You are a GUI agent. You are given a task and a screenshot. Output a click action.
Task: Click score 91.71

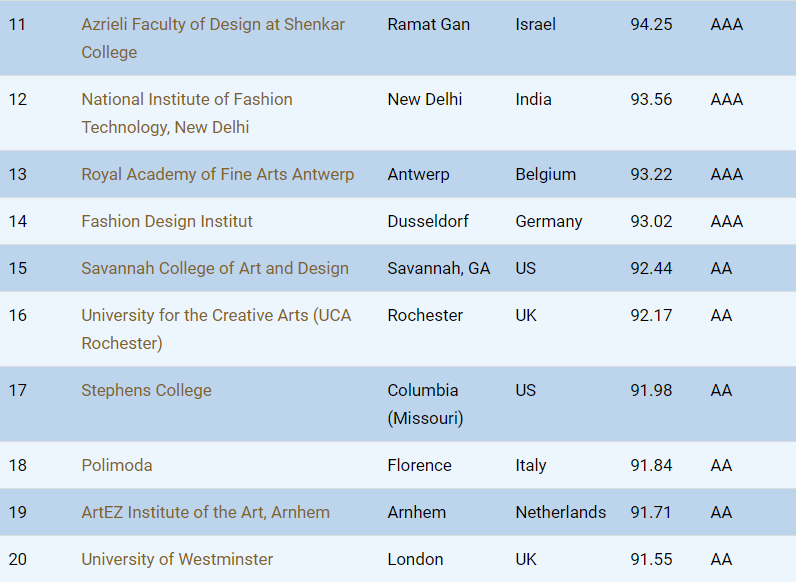pyautogui.click(x=651, y=512)
